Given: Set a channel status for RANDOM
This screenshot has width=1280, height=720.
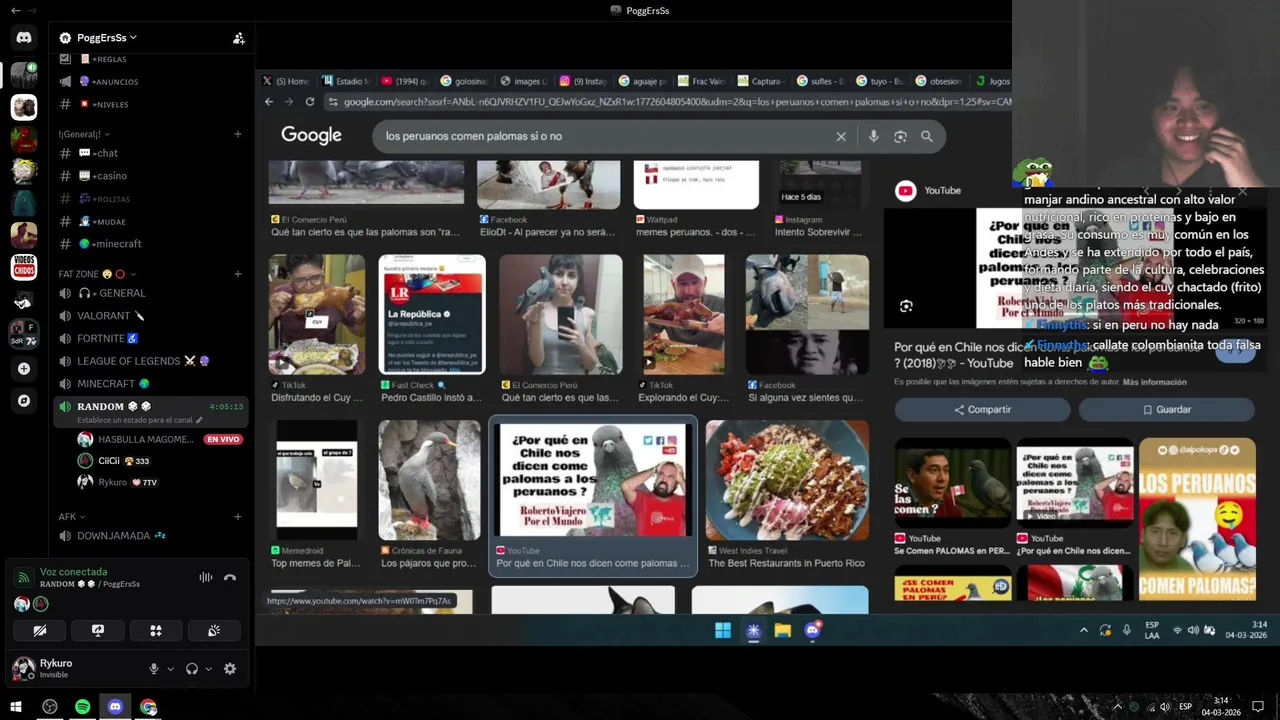Looking at the screenshot, I should (x=140, y=420).
